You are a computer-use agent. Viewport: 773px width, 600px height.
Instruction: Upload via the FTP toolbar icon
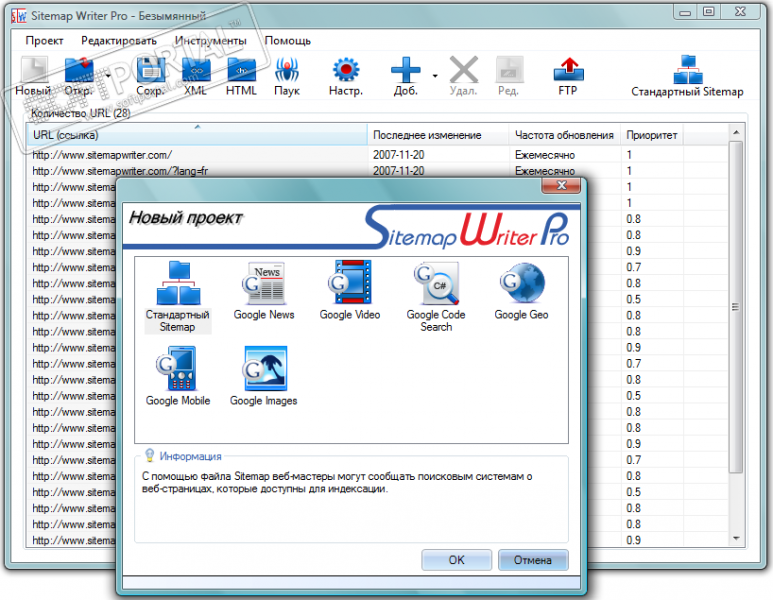(x=568, y=76)
